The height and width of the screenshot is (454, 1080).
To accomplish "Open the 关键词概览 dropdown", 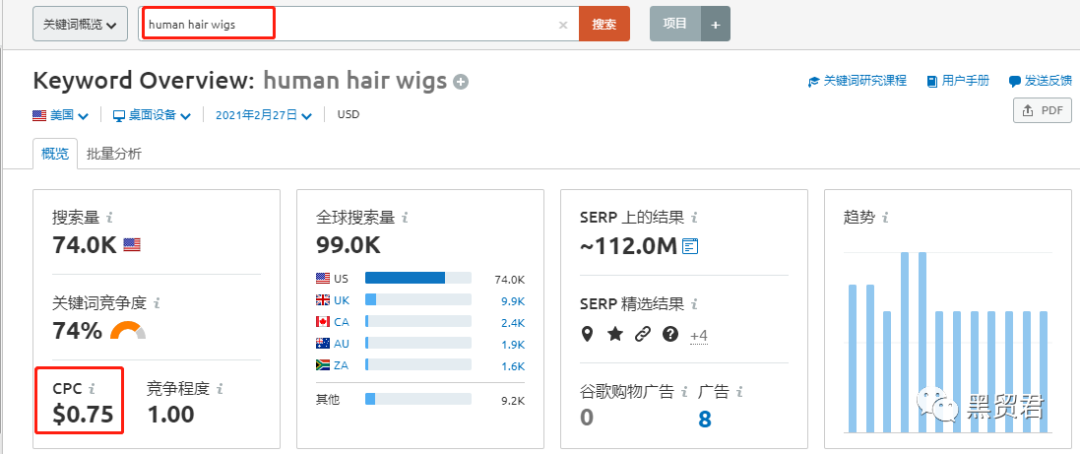I will 80,24.
